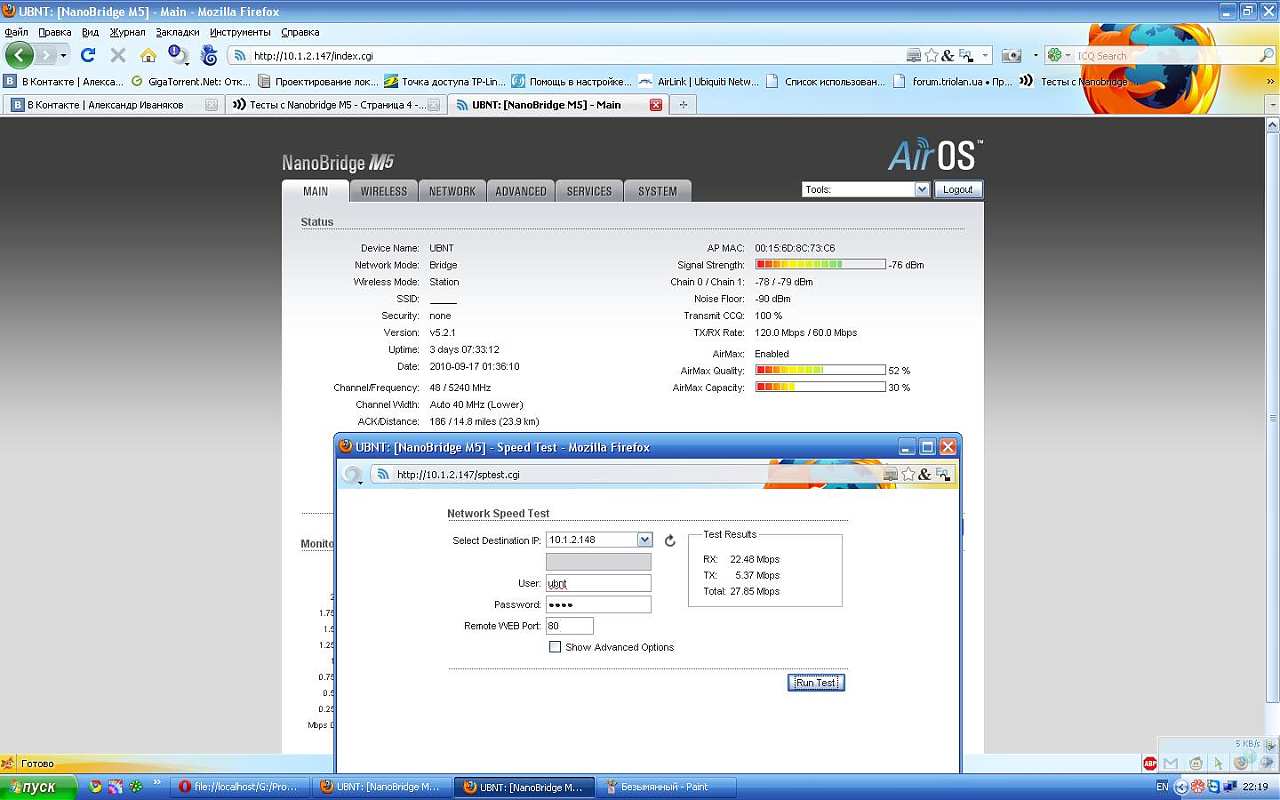Select the MAIN tab
This screenshot has height=800, width=1280.
pos(315,191)
